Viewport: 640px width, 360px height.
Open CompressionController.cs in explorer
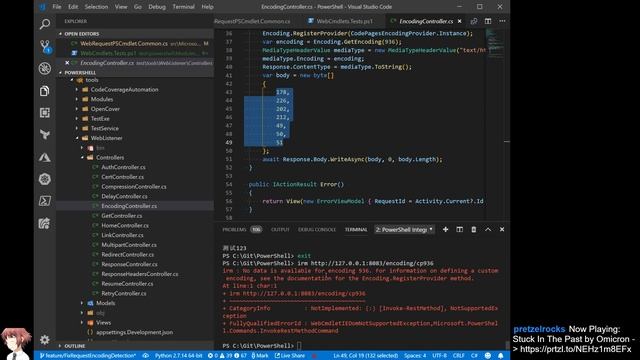133,187
